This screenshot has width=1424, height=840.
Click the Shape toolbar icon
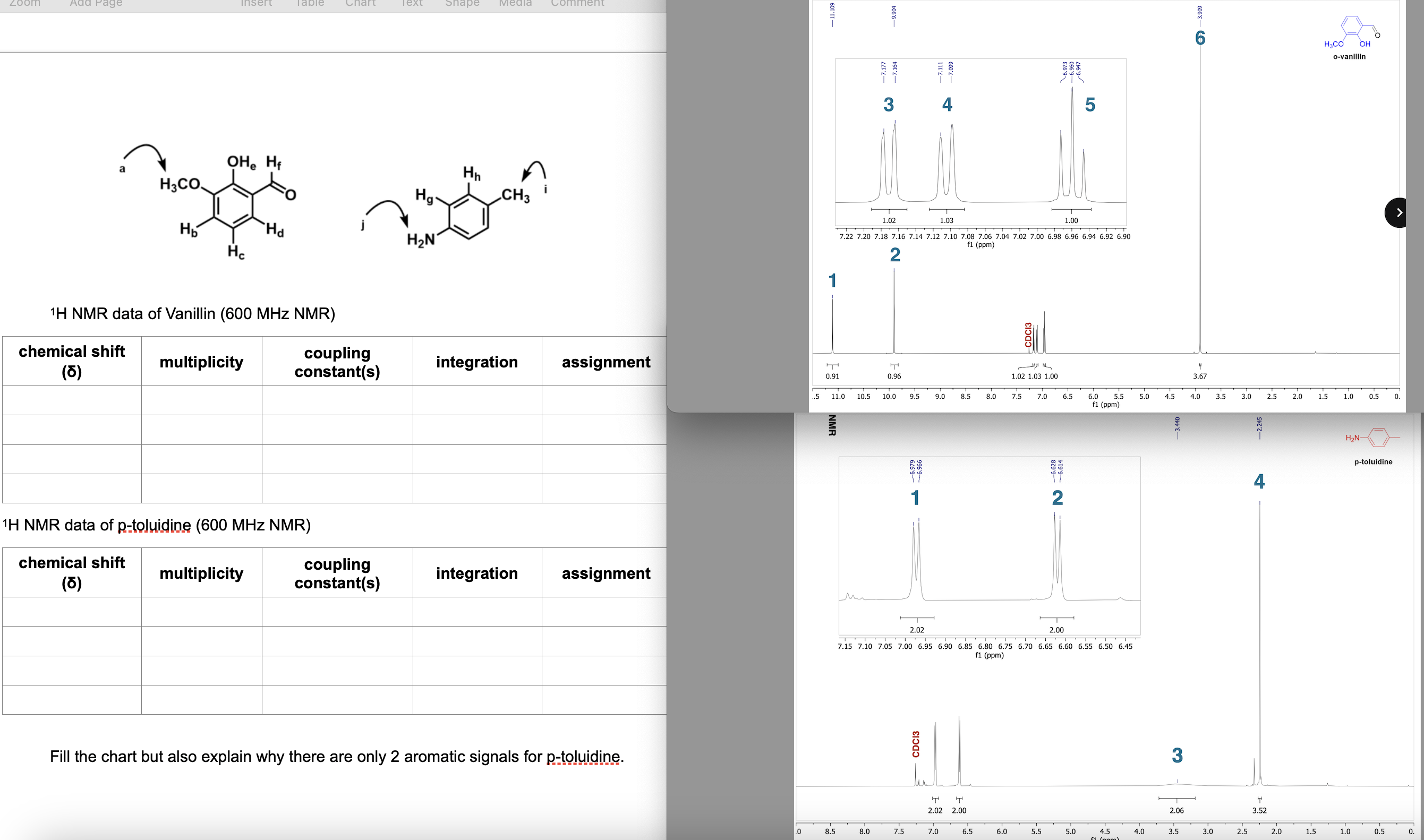(x=462, y=3)
